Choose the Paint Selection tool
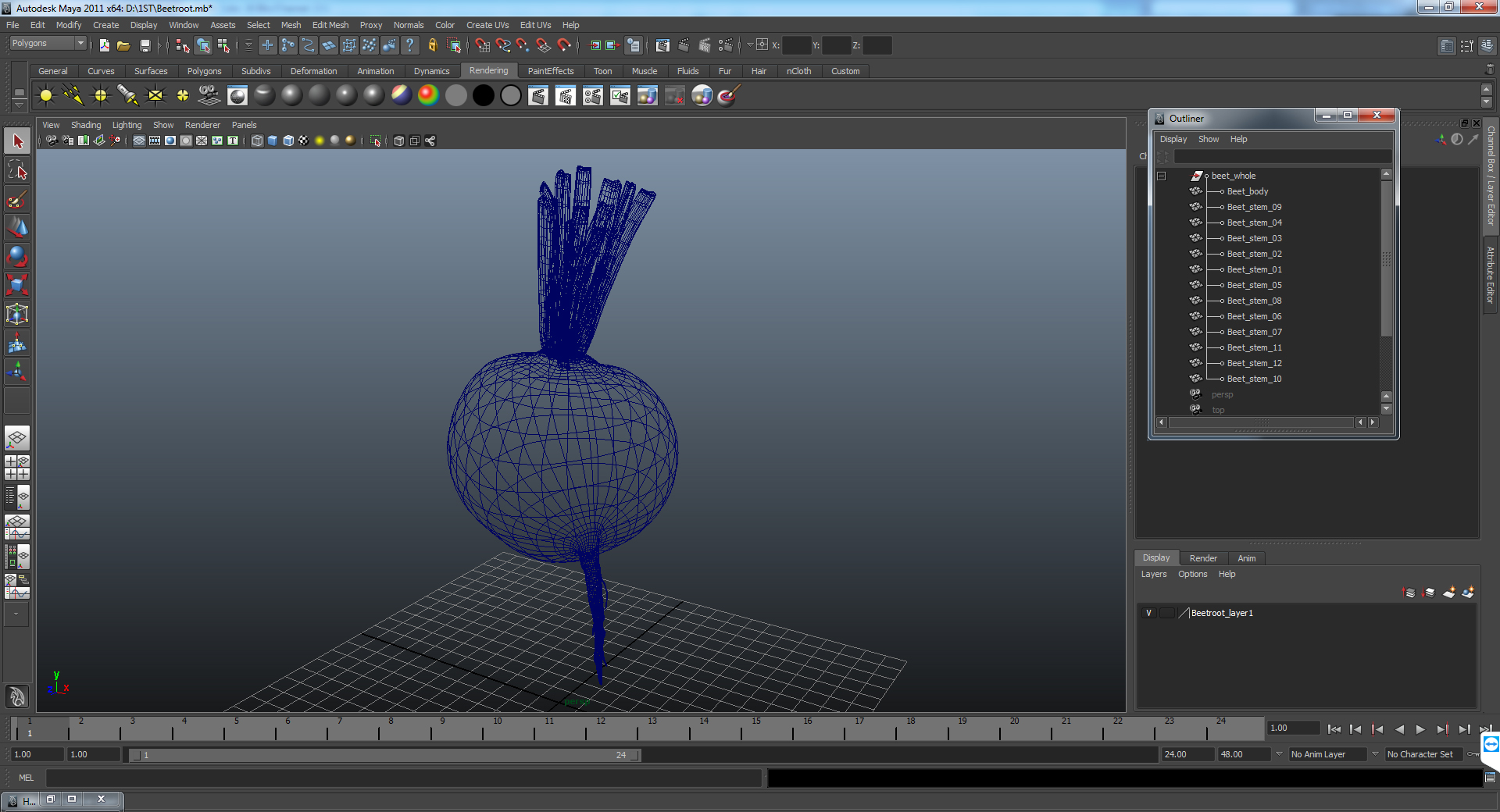1500x812 pixels. point(17,199)
